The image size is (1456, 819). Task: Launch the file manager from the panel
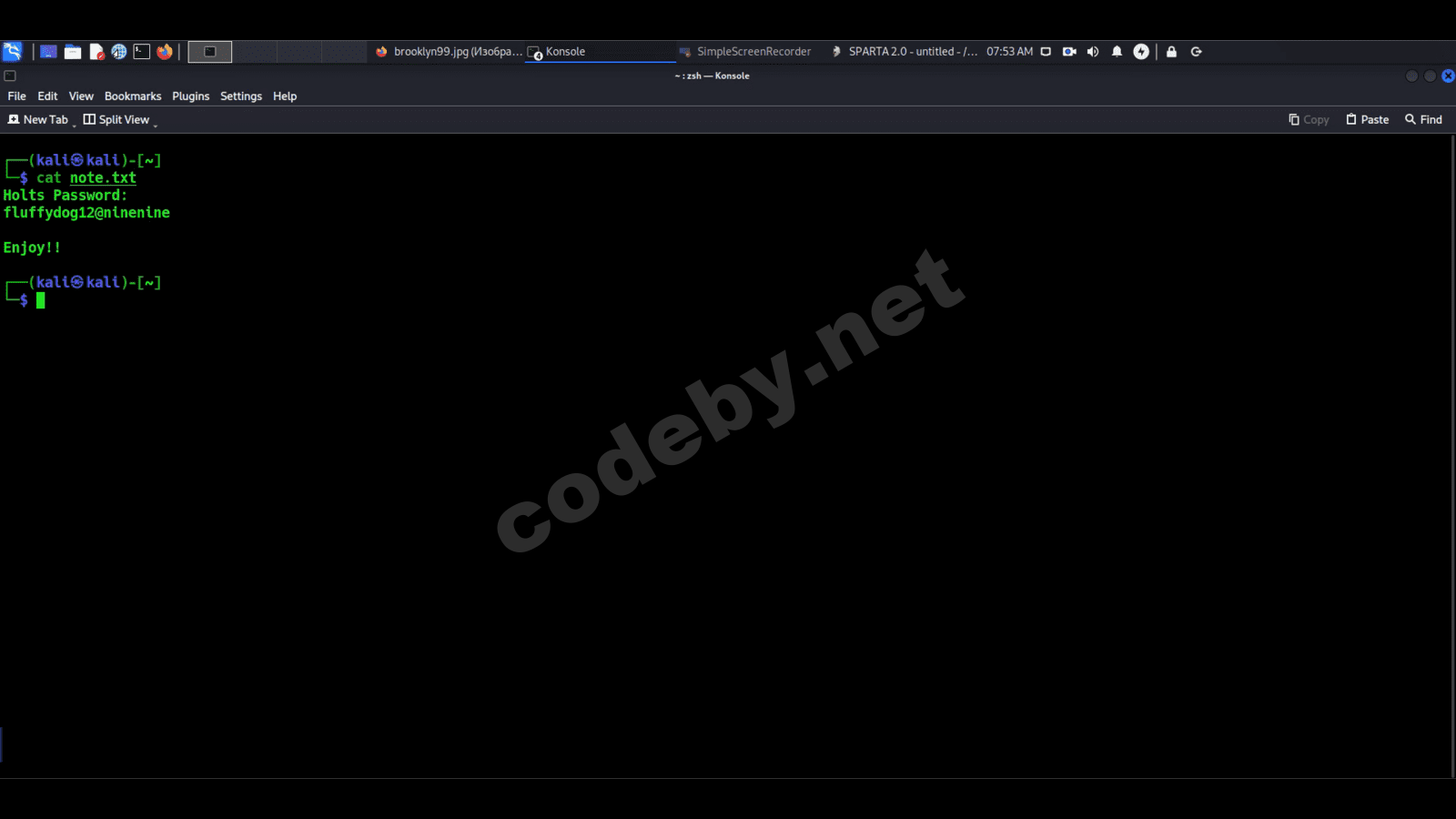pos(73,52)
